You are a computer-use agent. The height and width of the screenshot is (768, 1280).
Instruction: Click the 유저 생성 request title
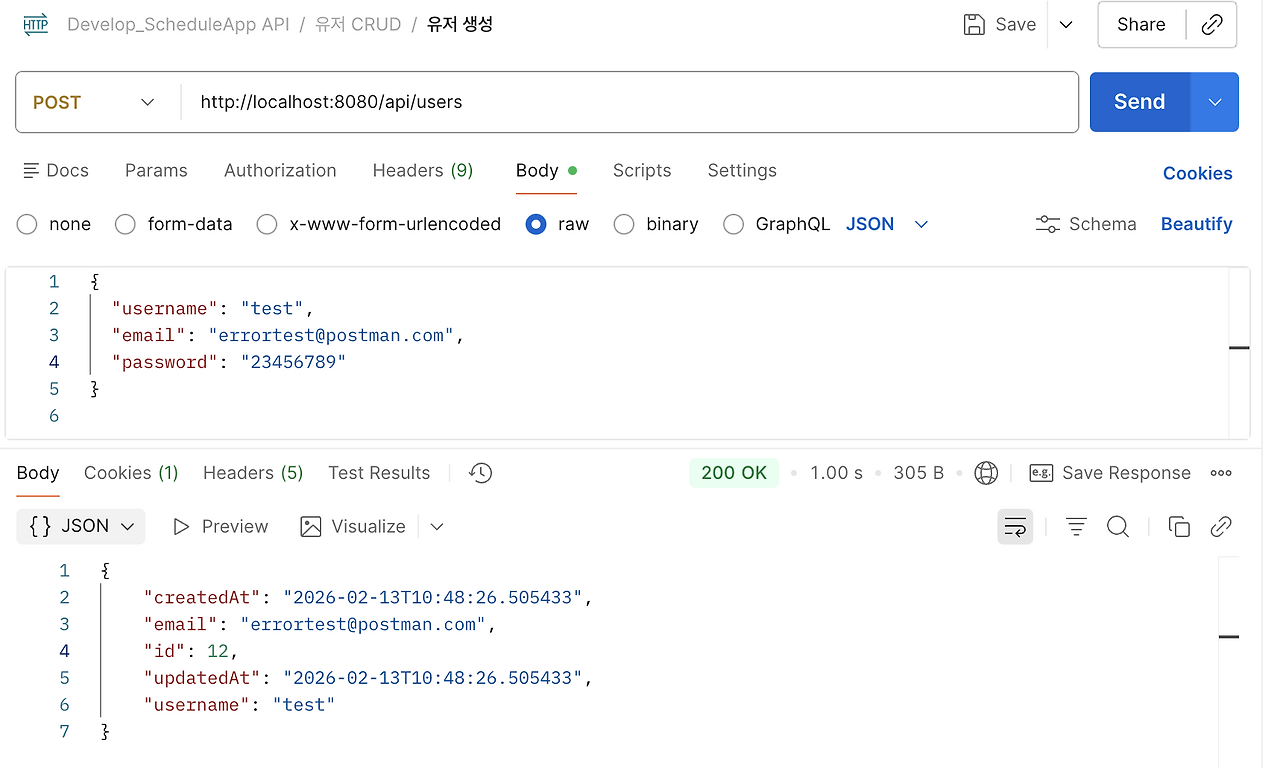pyautogui.click(x=460, y=24)
